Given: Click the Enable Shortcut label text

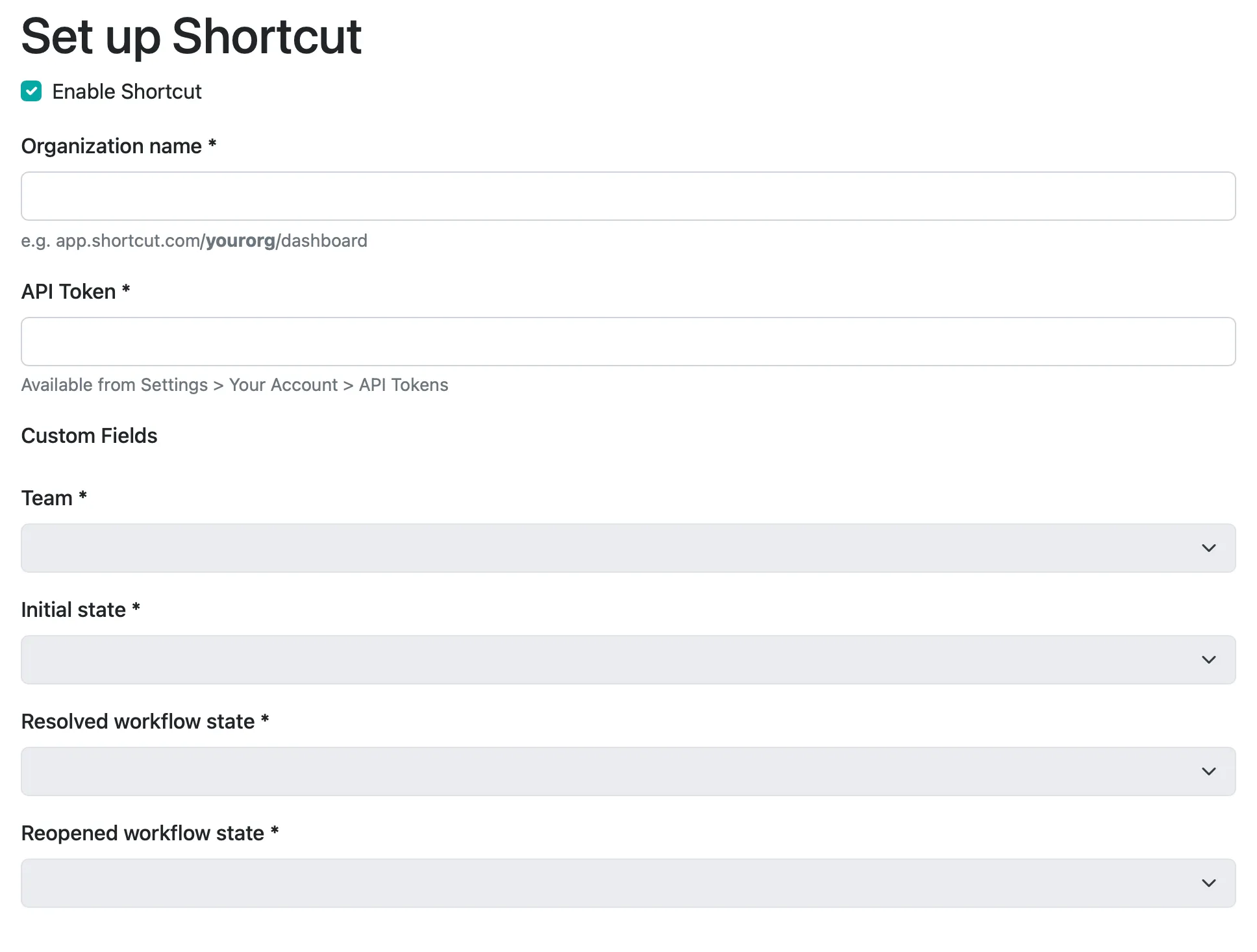Looking at the screenshot, I should (x=127, y=92).
